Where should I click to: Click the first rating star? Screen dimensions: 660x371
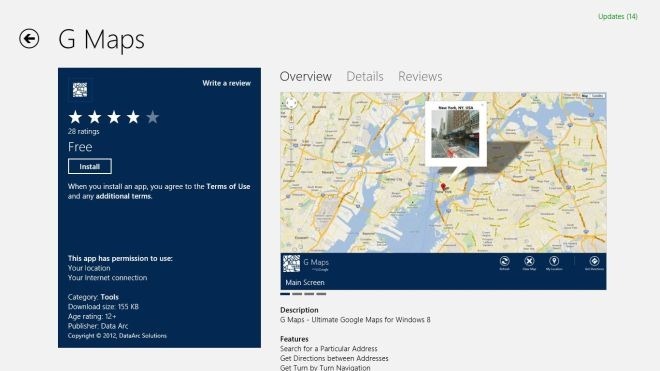(x=75, y=117)
